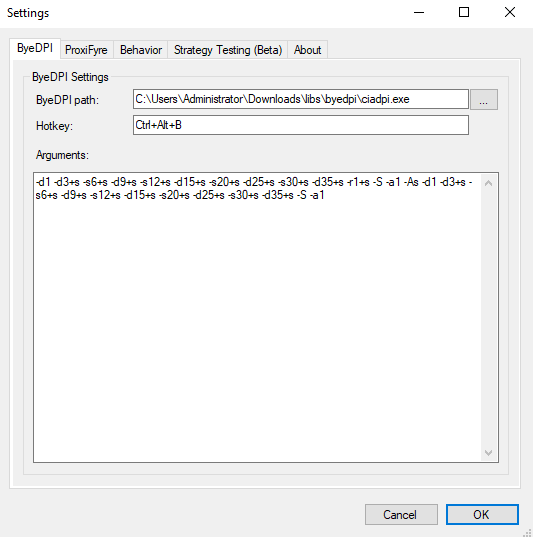Focus the Hotkey field showing Ctrl+Alt+B
Screen dimensions: 533x537
(301, 125)
